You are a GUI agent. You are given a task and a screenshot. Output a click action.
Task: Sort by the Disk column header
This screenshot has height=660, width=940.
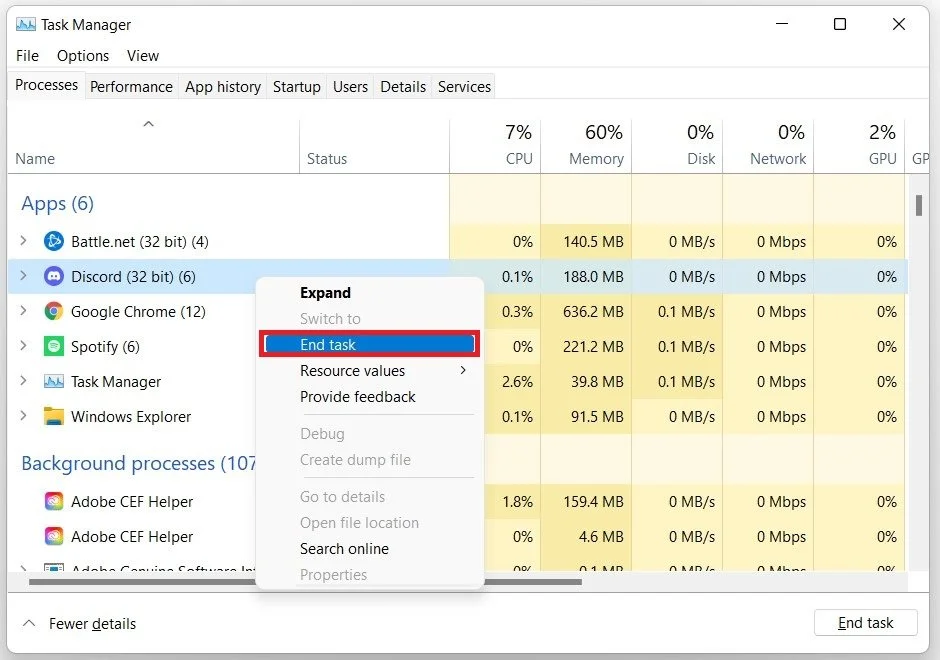pyautogui.click(x=677, y=146)
